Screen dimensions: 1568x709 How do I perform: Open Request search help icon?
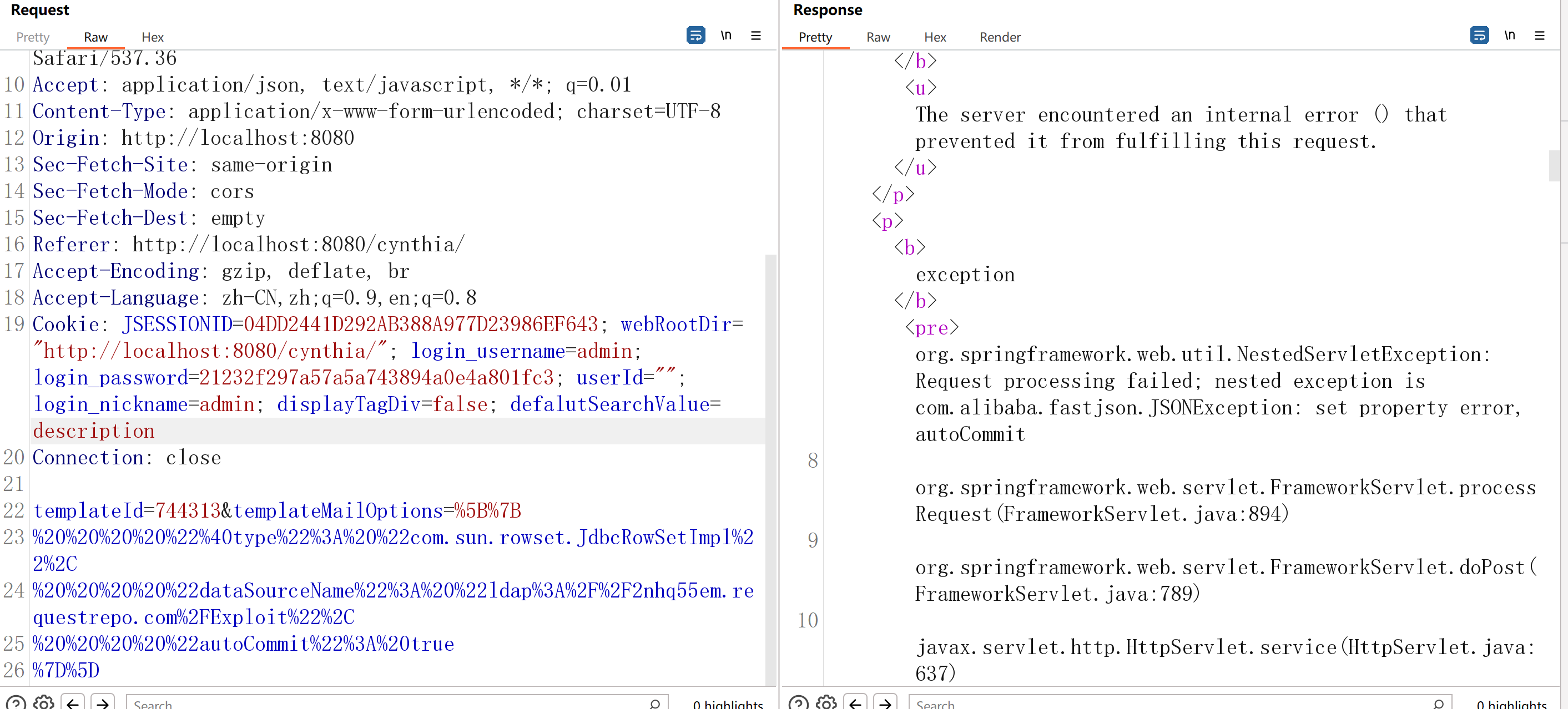click(16, 703)
